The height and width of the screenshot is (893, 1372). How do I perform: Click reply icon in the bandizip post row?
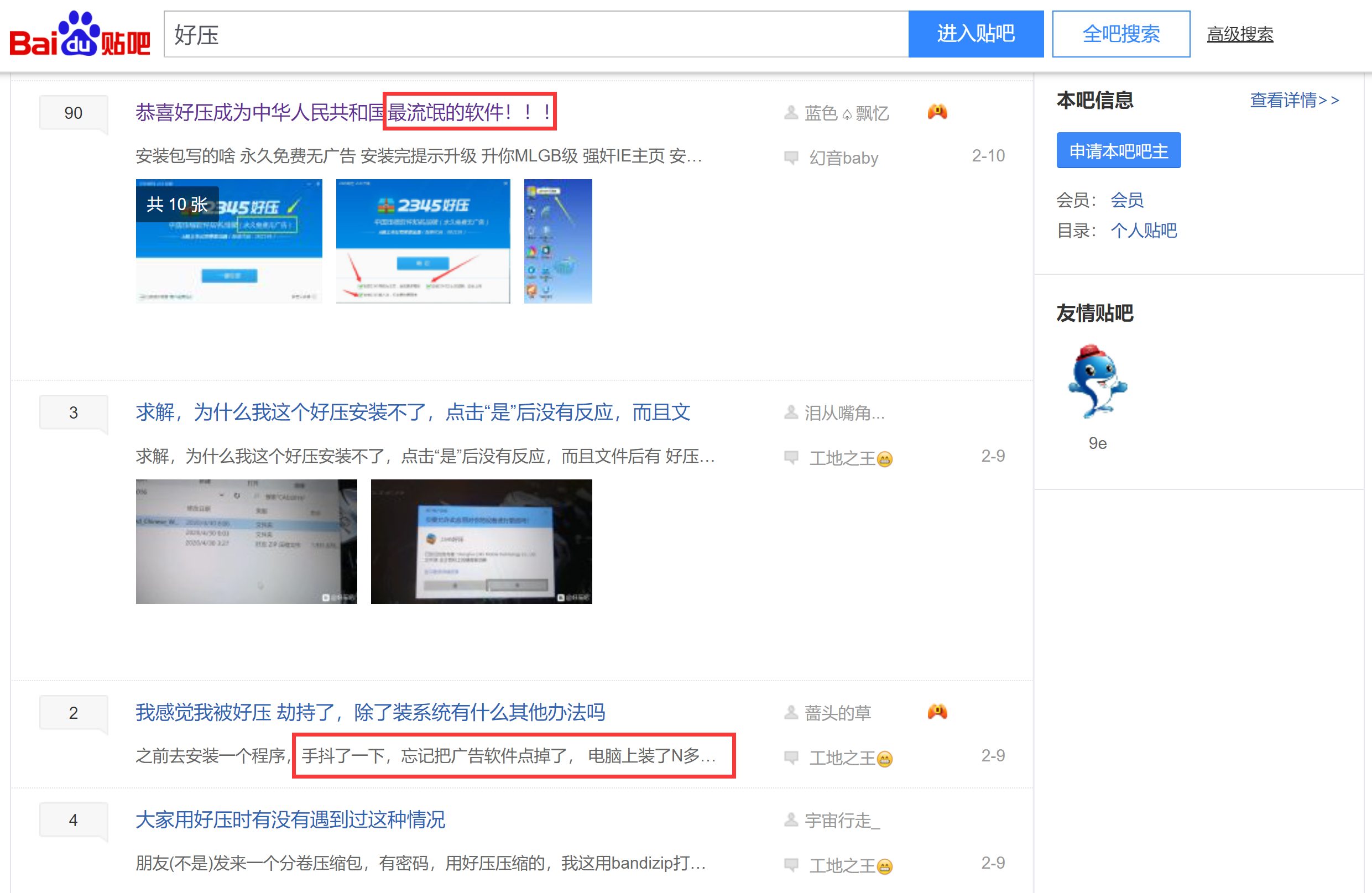pos(791,864)
